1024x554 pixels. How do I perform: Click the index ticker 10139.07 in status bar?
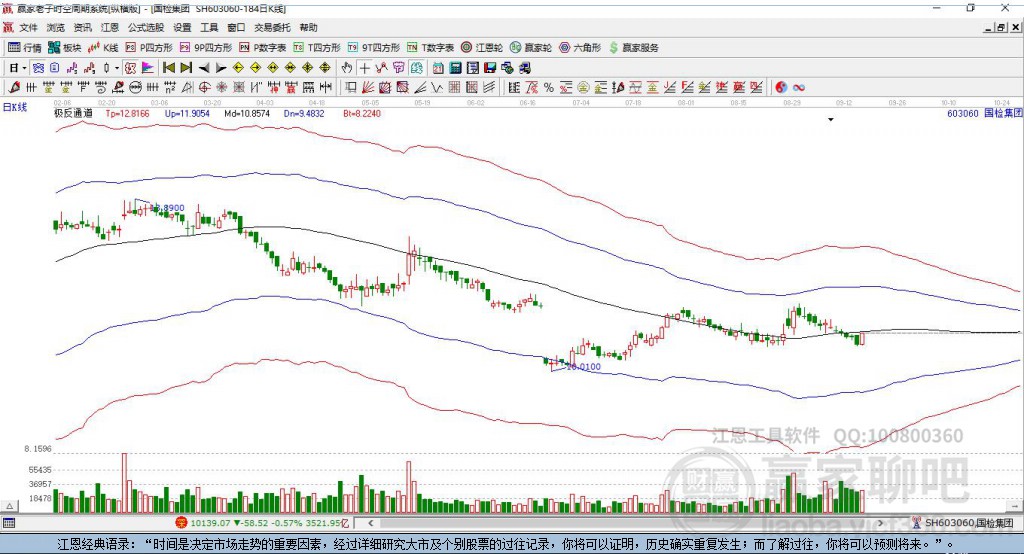coord(211,523)
